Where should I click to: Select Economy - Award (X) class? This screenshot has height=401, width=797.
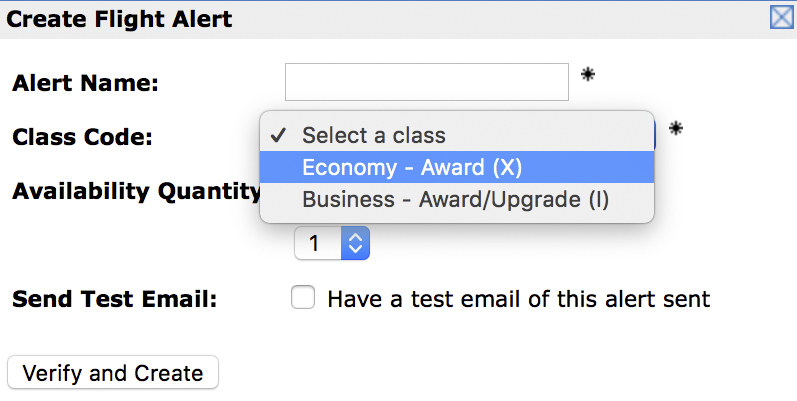[412, 167]
